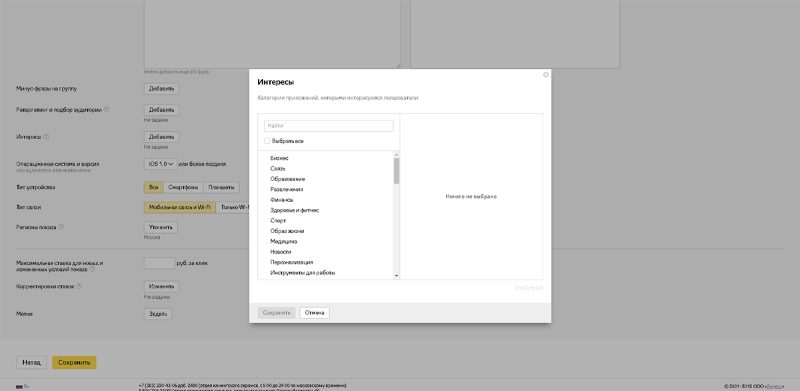Viewport: 800px width, 391px height.
Task: Open help icon next to Корректировки ставок
Action: pos(79,286)
